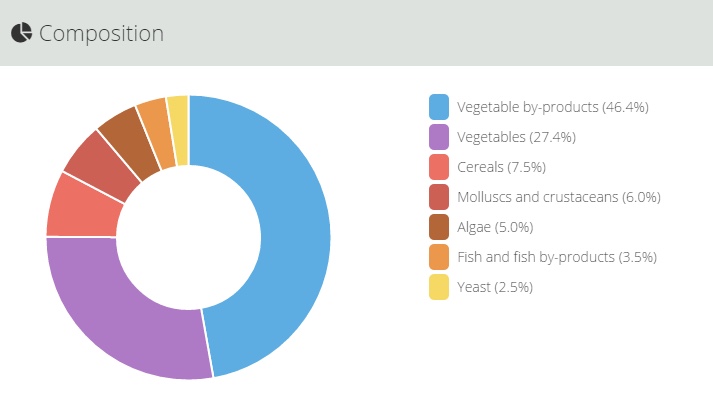Click the blue Vegetable by-products legend swatch

point(439,106)
